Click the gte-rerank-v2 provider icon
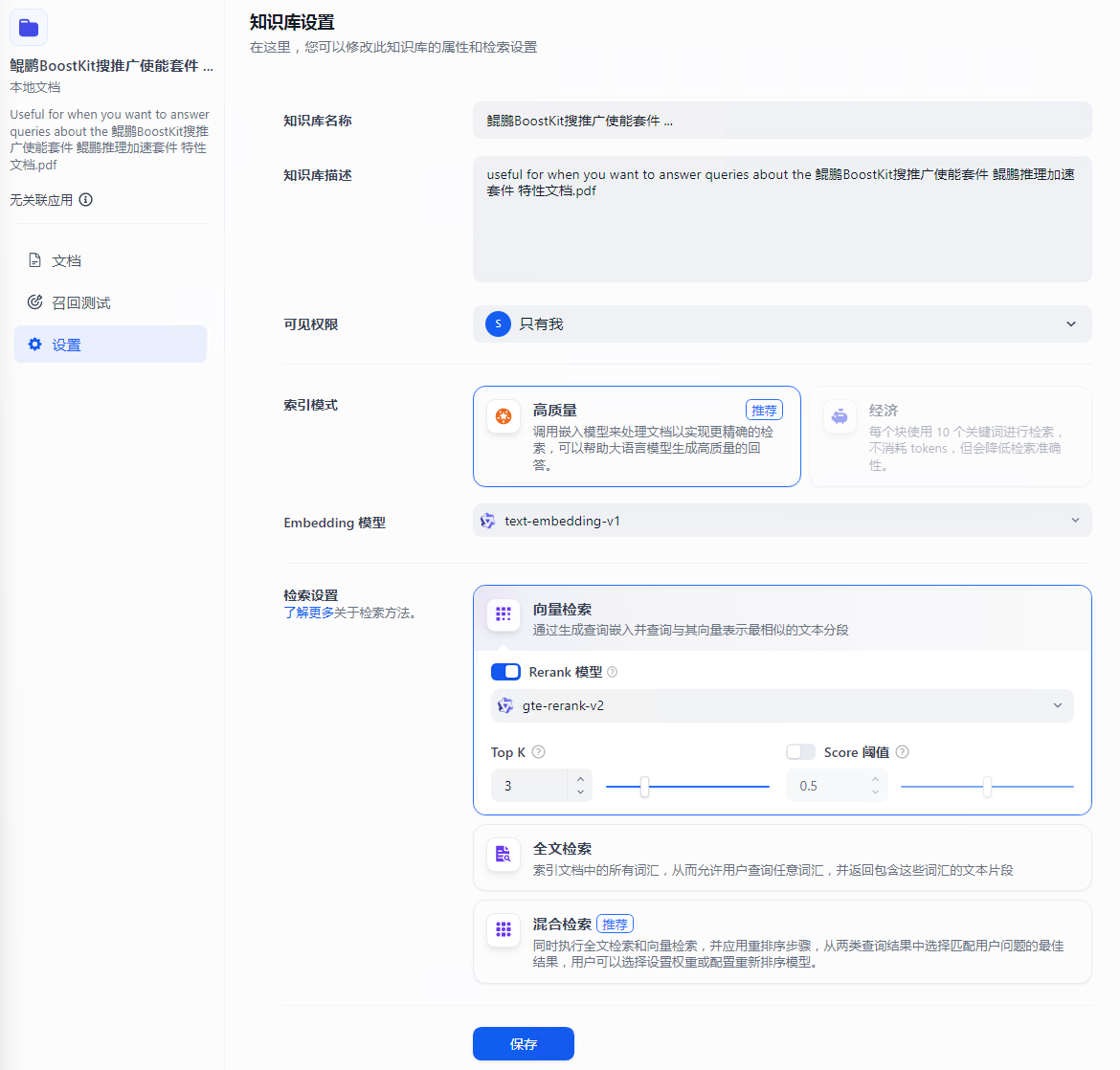This screenshot has height=1070, width=1120. (505, 705)
